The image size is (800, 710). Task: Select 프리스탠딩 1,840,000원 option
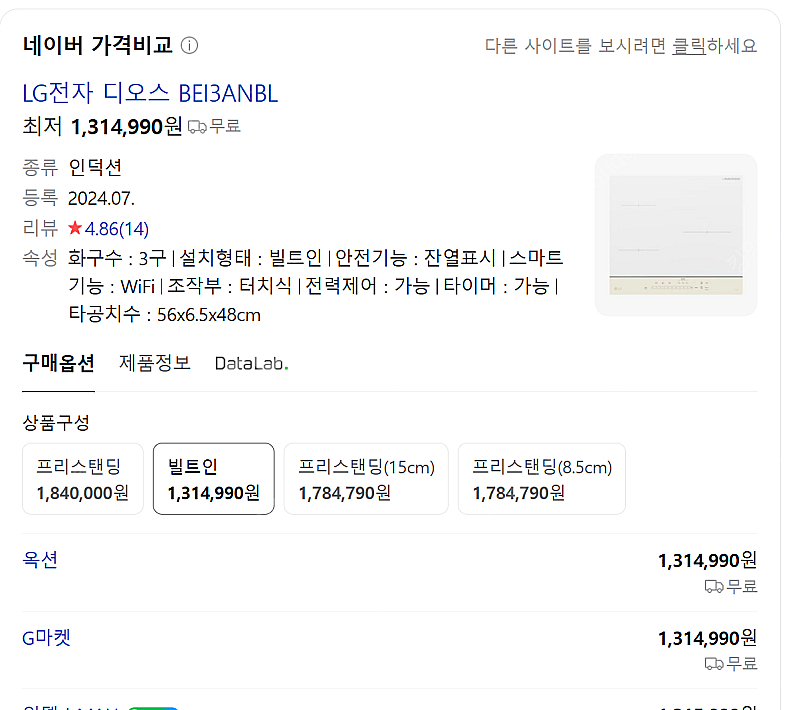tap(83, 479)
